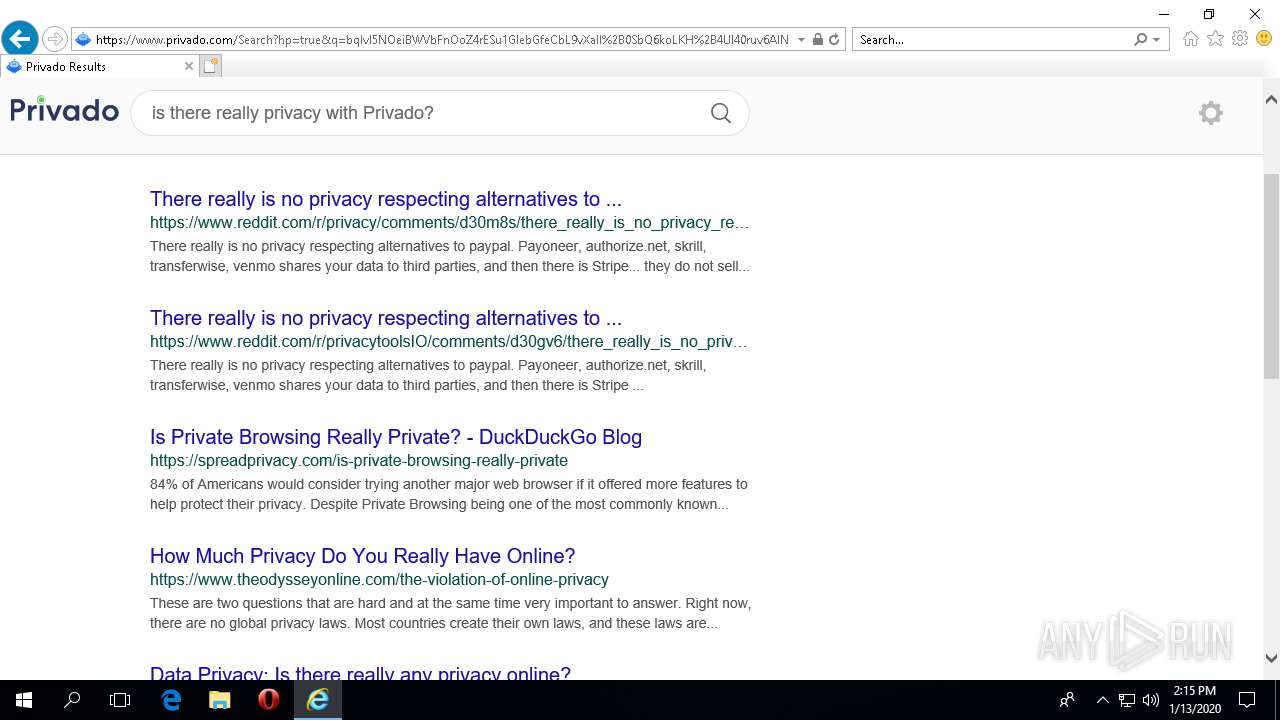Open reddit.com/r/privacy URL link

click(x=449, y=223)
